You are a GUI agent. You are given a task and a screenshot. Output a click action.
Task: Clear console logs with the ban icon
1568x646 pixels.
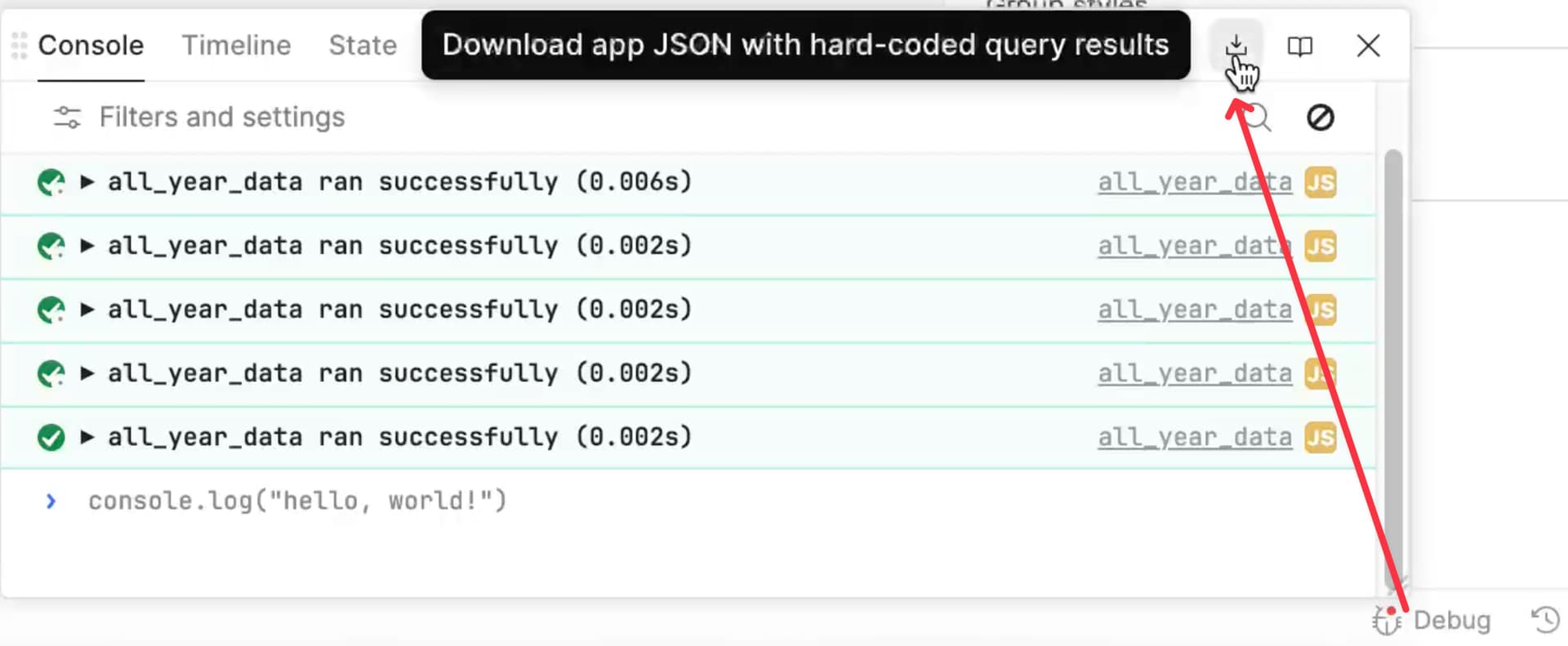click(1320, 118)
